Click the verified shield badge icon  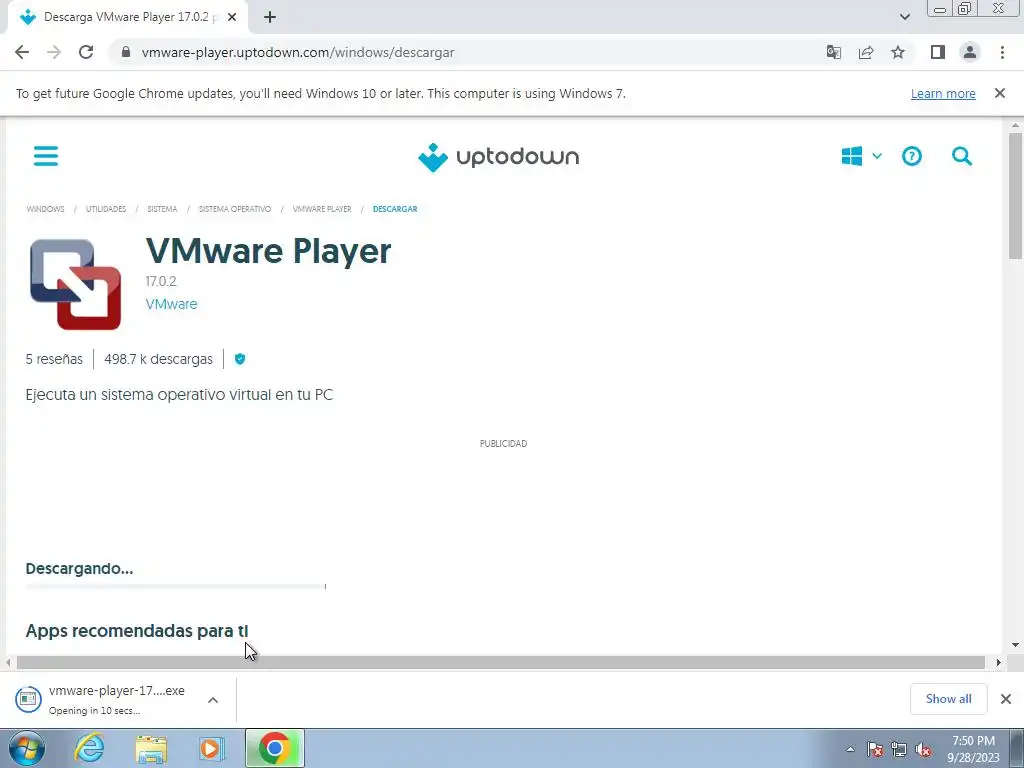tap(240, 359)
